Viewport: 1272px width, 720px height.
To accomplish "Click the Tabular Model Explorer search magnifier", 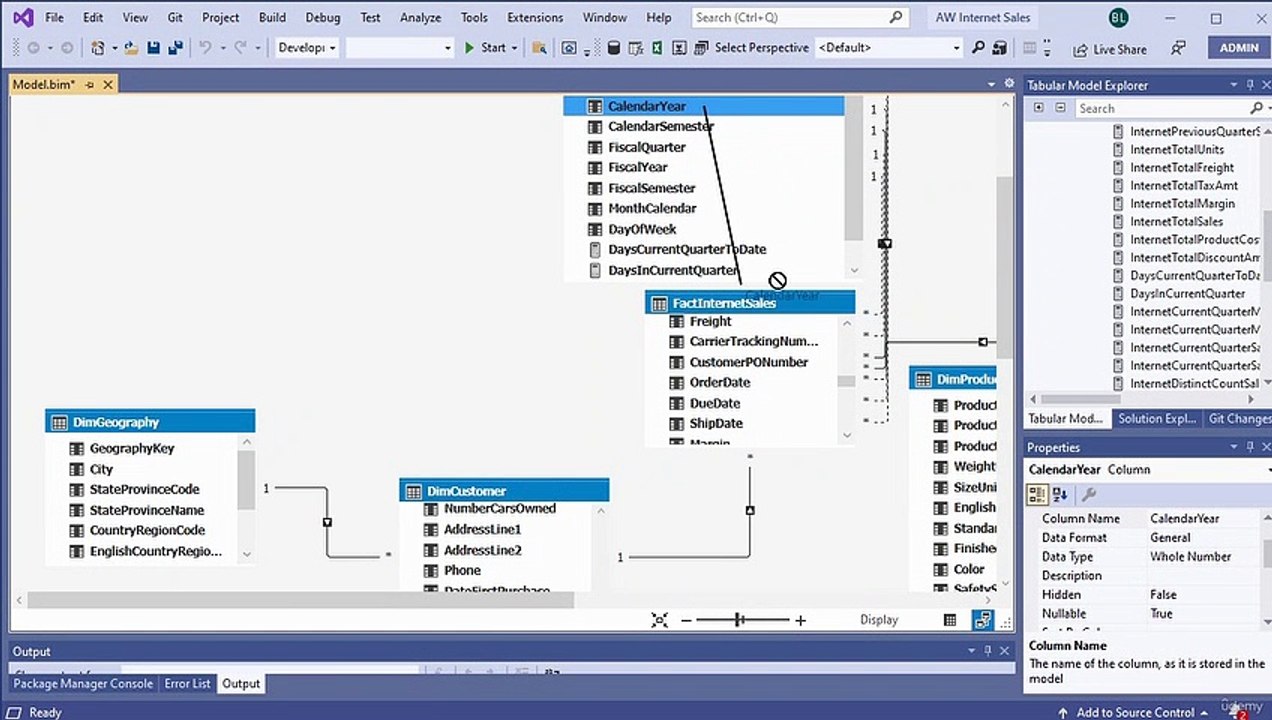I will point(1255,108).
